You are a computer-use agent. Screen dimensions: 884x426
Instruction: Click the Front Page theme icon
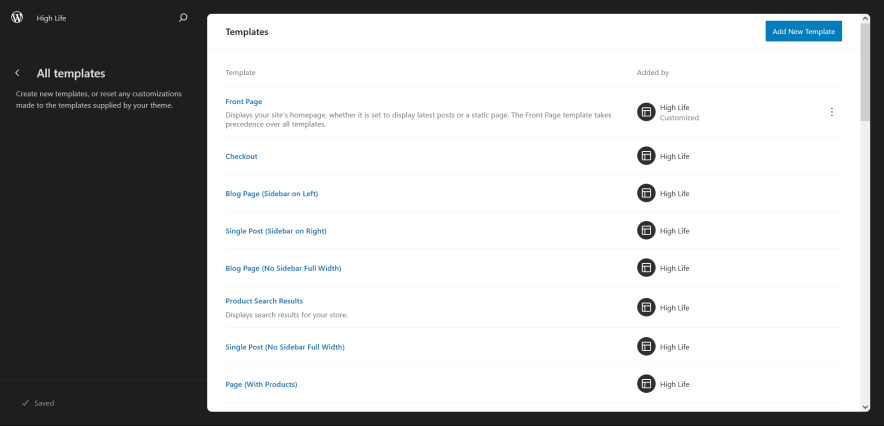click(x=646, y=112)
